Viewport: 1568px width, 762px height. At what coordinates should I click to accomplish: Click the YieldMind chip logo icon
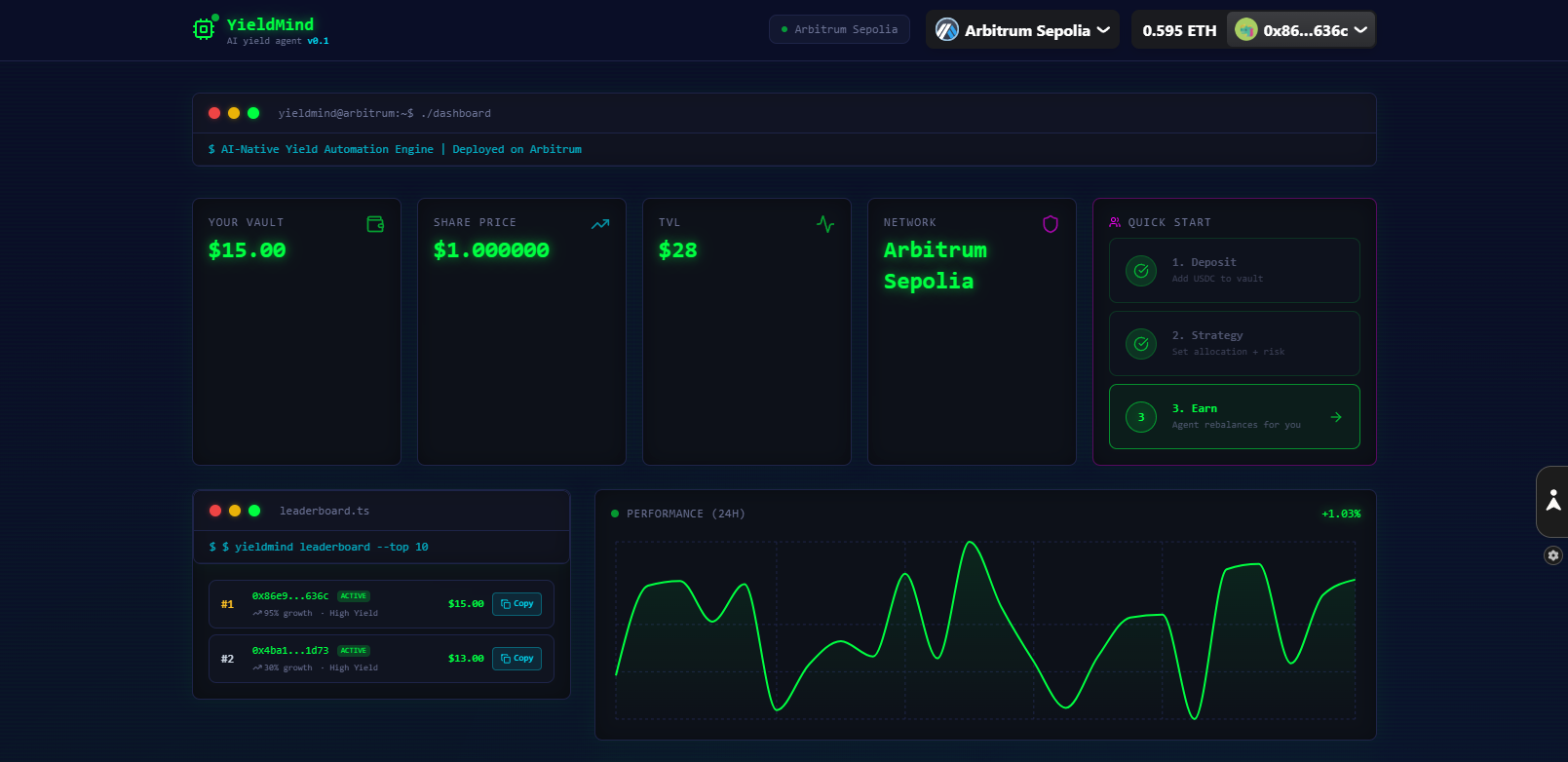point(204,29)
